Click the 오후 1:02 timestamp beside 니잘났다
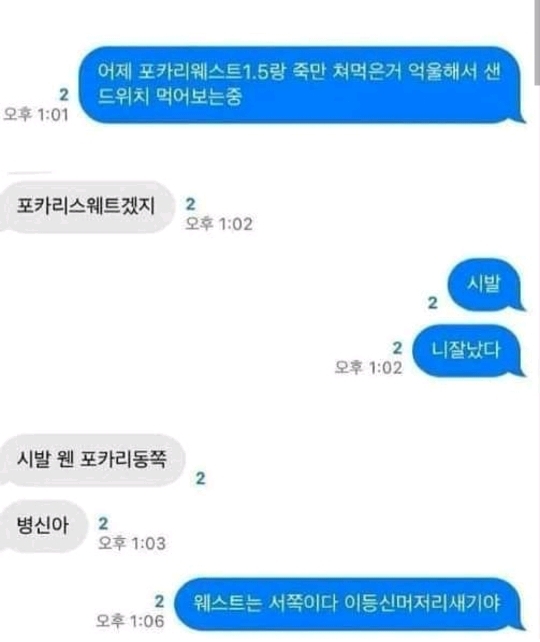This screenshot has height=642, width=540. 368,367
